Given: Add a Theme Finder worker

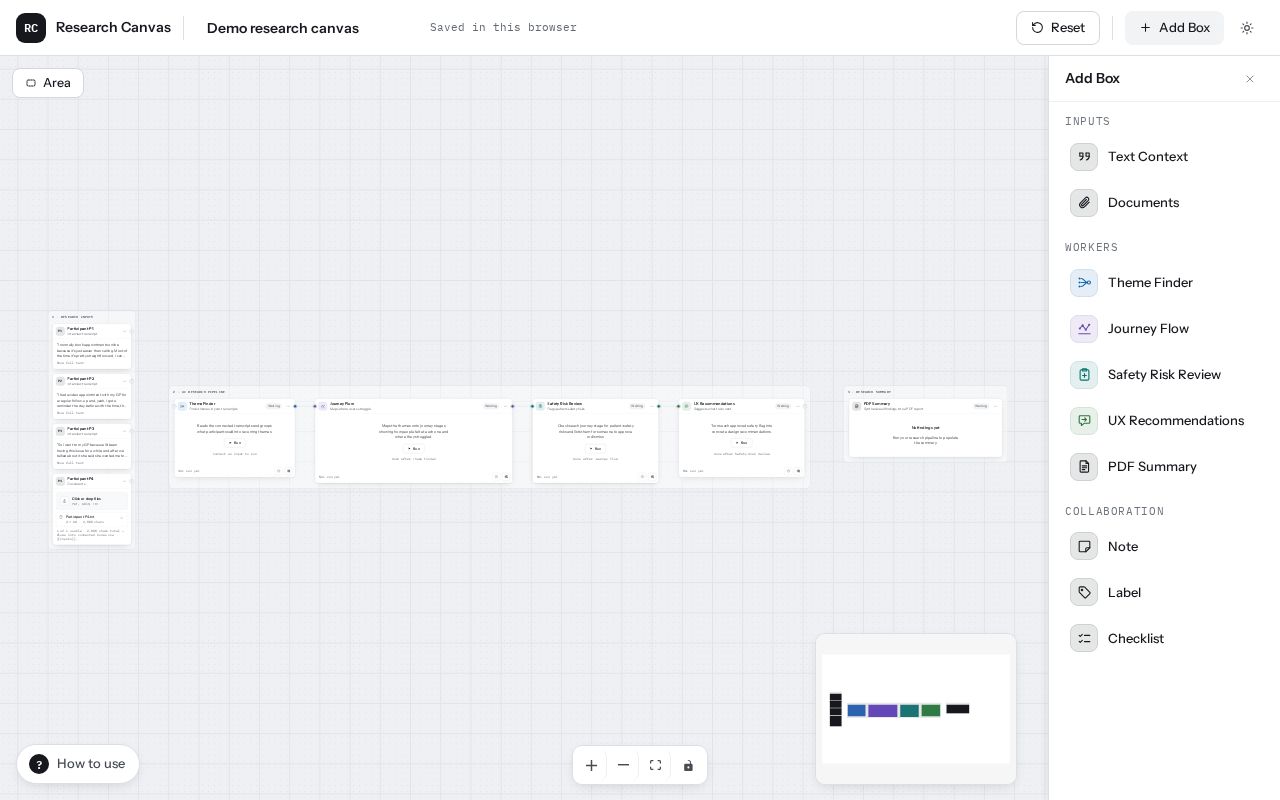Looking at the screenshot, I should click(x=1164, y=283).
